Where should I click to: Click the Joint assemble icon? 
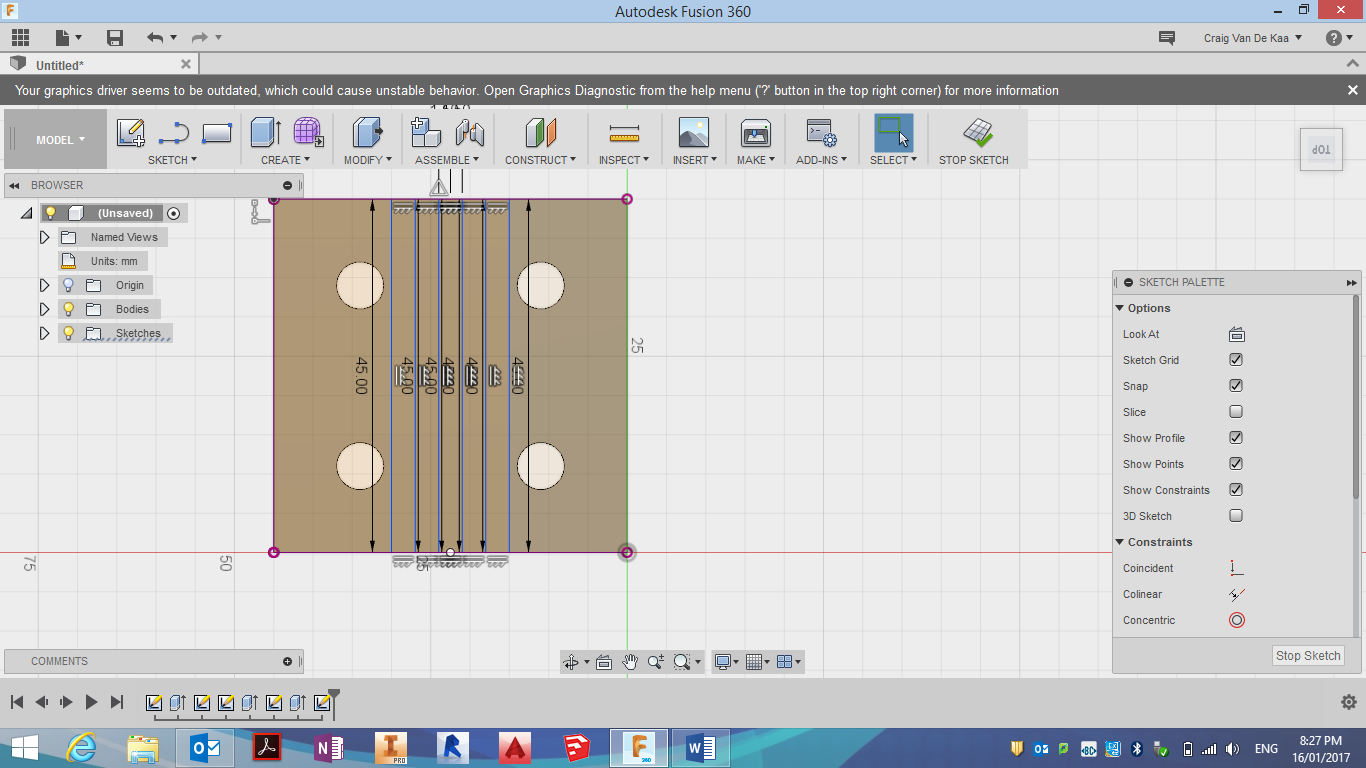point(469,132)
